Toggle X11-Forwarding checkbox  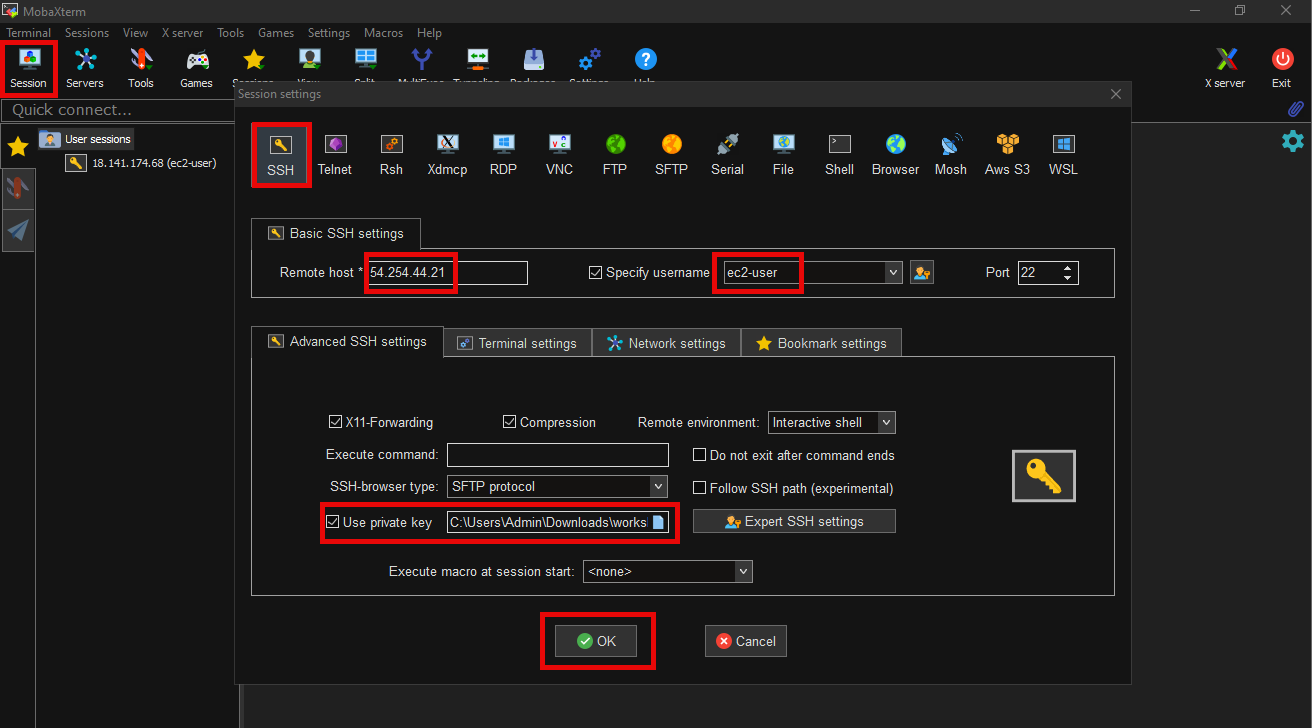336,422
